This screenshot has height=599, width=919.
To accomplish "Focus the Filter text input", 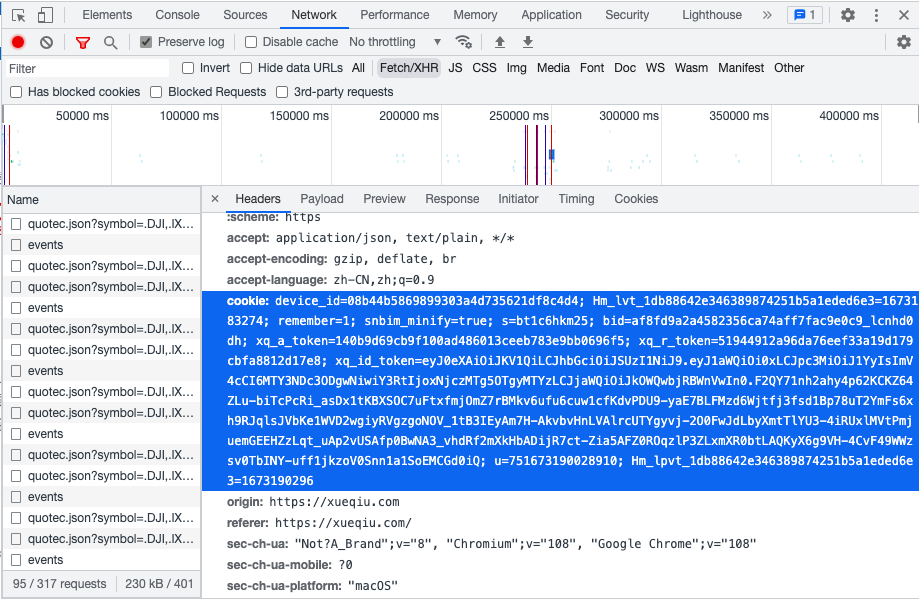I will (88, 69).
